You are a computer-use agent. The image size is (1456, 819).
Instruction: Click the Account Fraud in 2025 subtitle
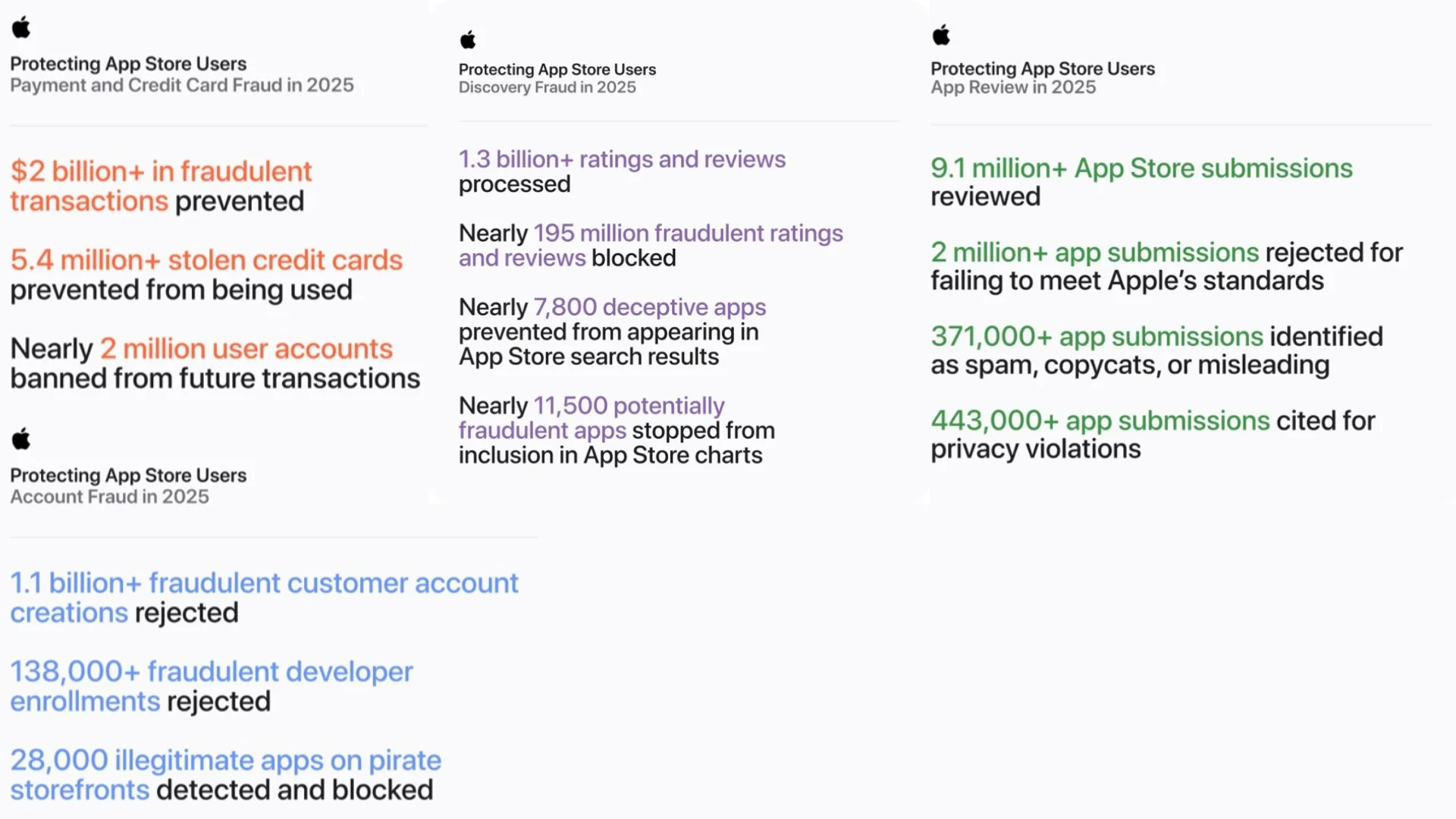pos(109,497)
